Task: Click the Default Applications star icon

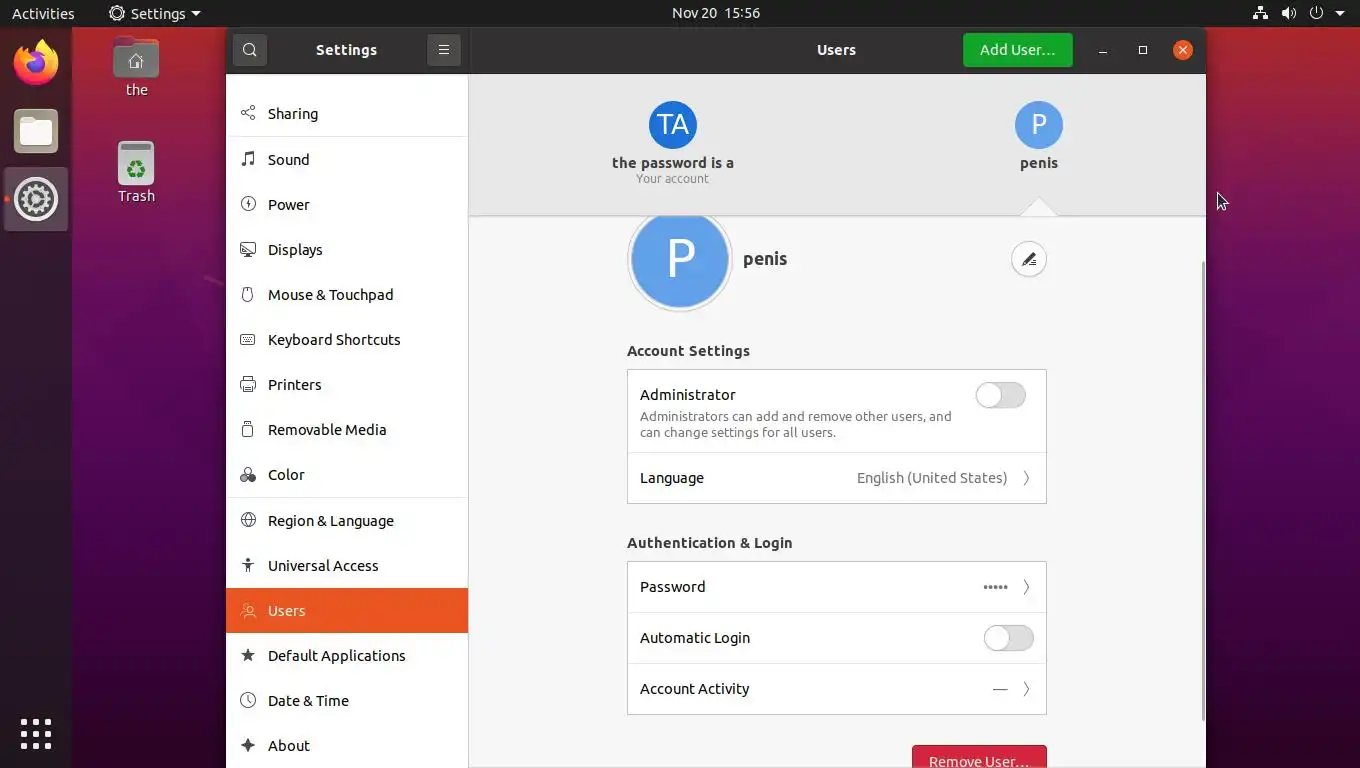Action: click(x=248, y=655)
